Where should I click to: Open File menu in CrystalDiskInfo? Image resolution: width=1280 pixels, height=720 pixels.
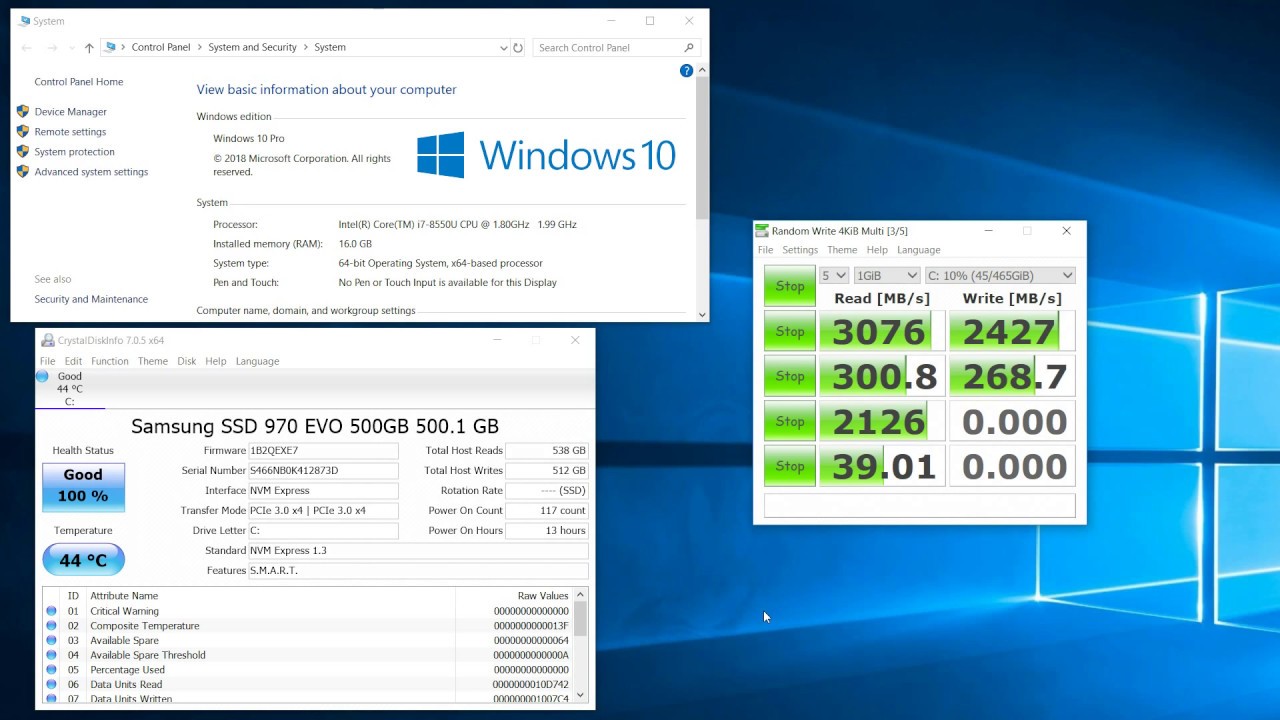coord(47,361)
